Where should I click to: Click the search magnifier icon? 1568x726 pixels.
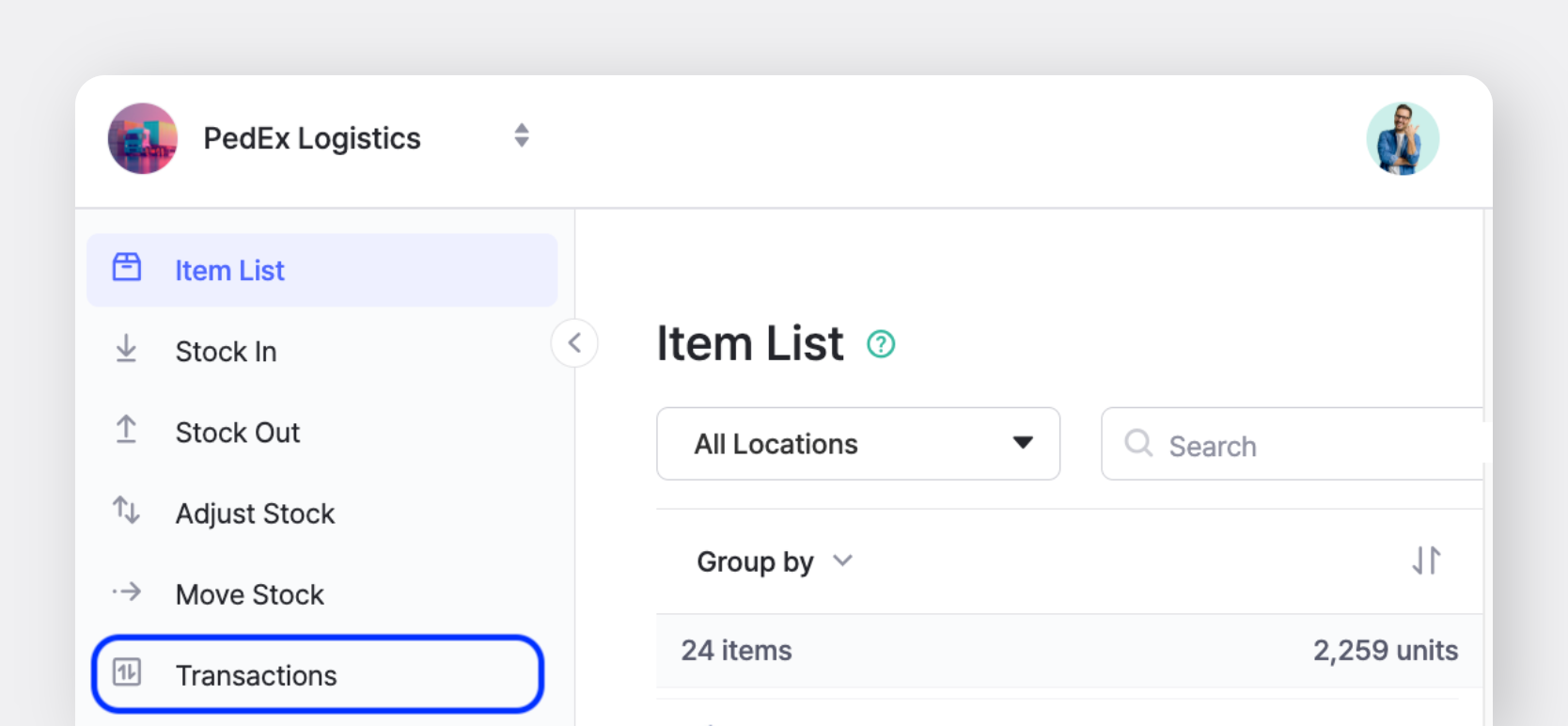point(1137,444)
